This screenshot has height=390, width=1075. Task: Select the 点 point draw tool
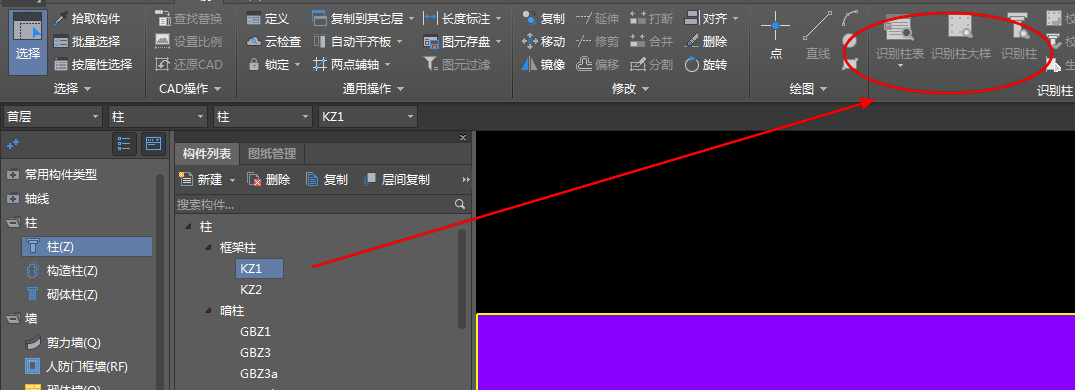click(775, 36)
